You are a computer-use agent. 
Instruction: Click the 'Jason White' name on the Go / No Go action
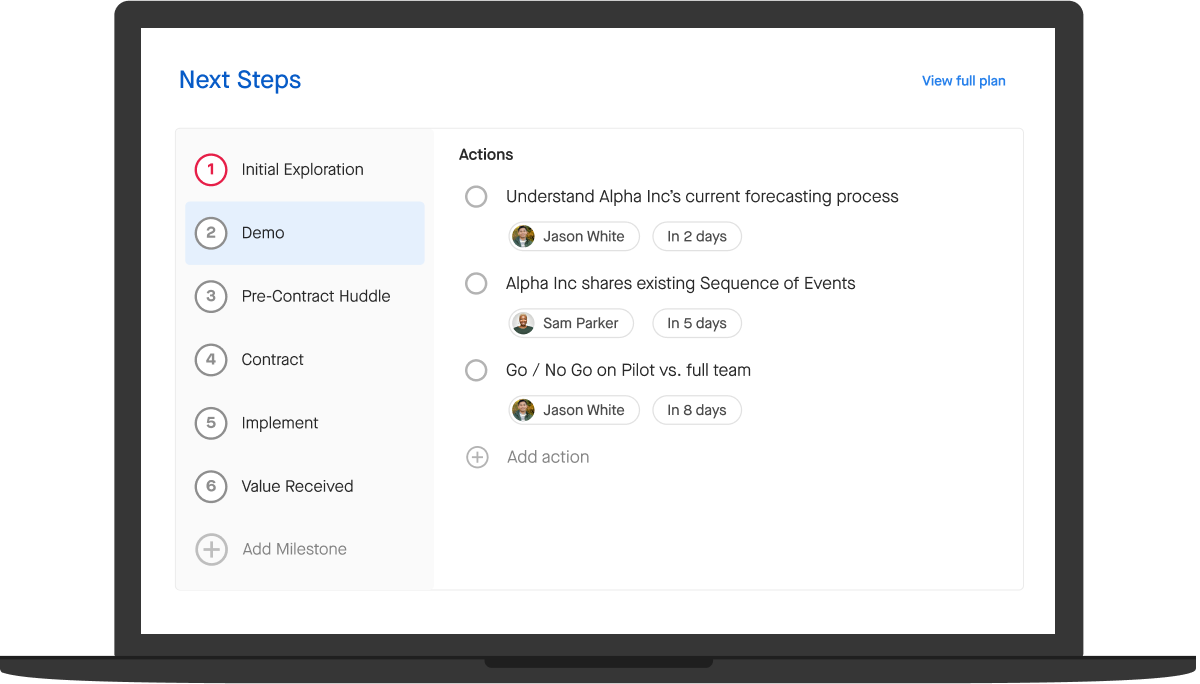(584, 410)
